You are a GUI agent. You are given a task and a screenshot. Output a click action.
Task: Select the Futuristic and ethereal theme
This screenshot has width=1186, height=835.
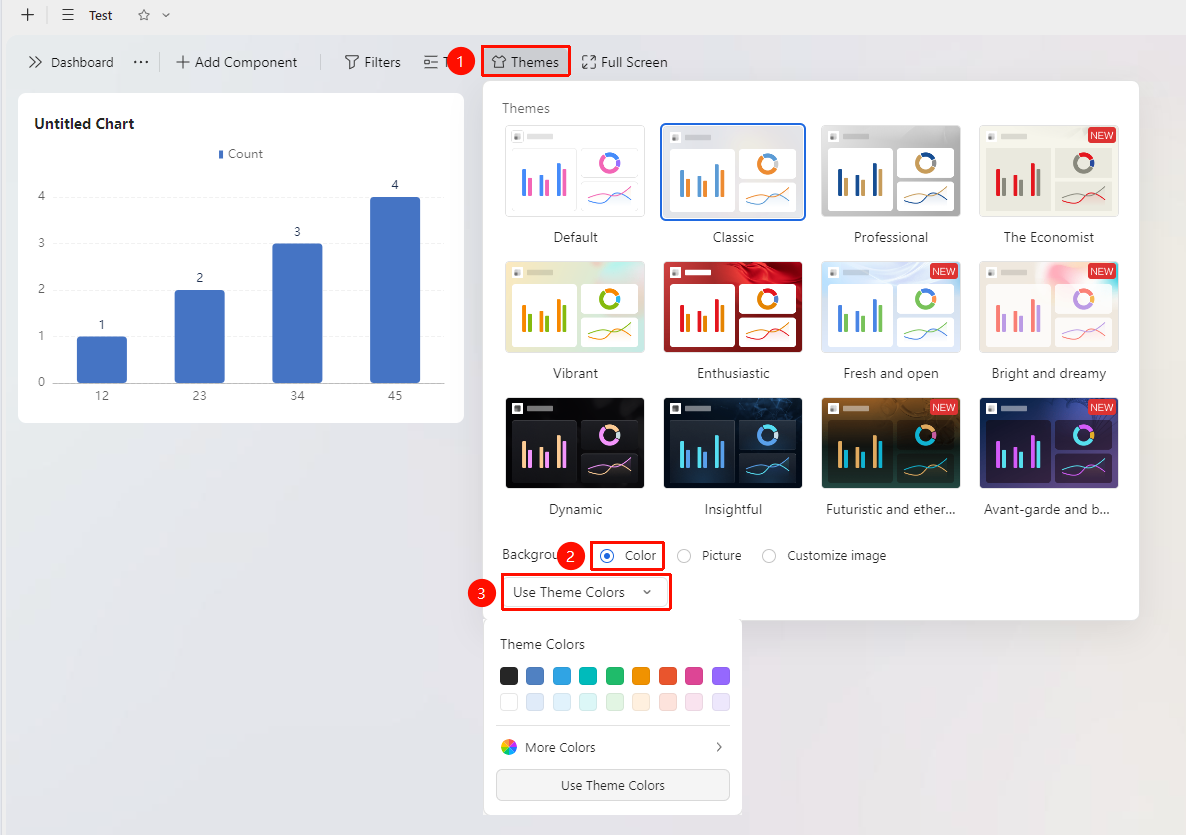pyautogui.click(x=891, y=443)
